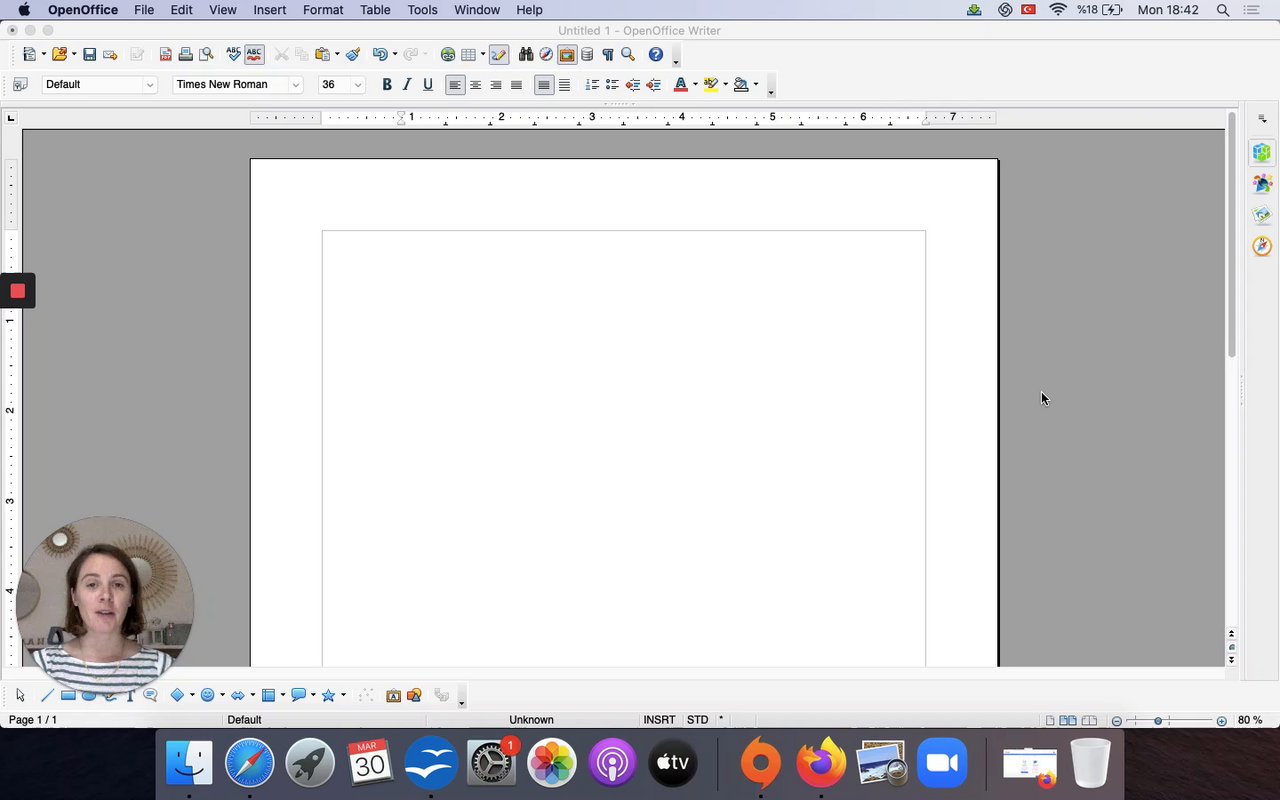Select the Line drawing tool

(x=47, y=695)
